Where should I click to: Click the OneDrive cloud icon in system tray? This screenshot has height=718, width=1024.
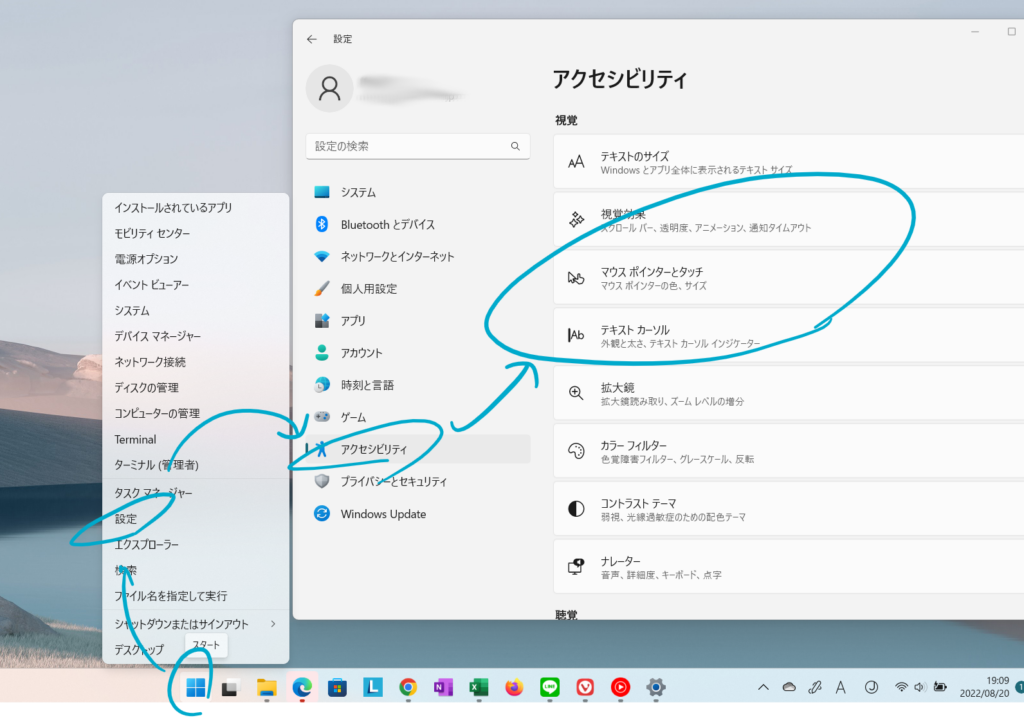(789, 687)
